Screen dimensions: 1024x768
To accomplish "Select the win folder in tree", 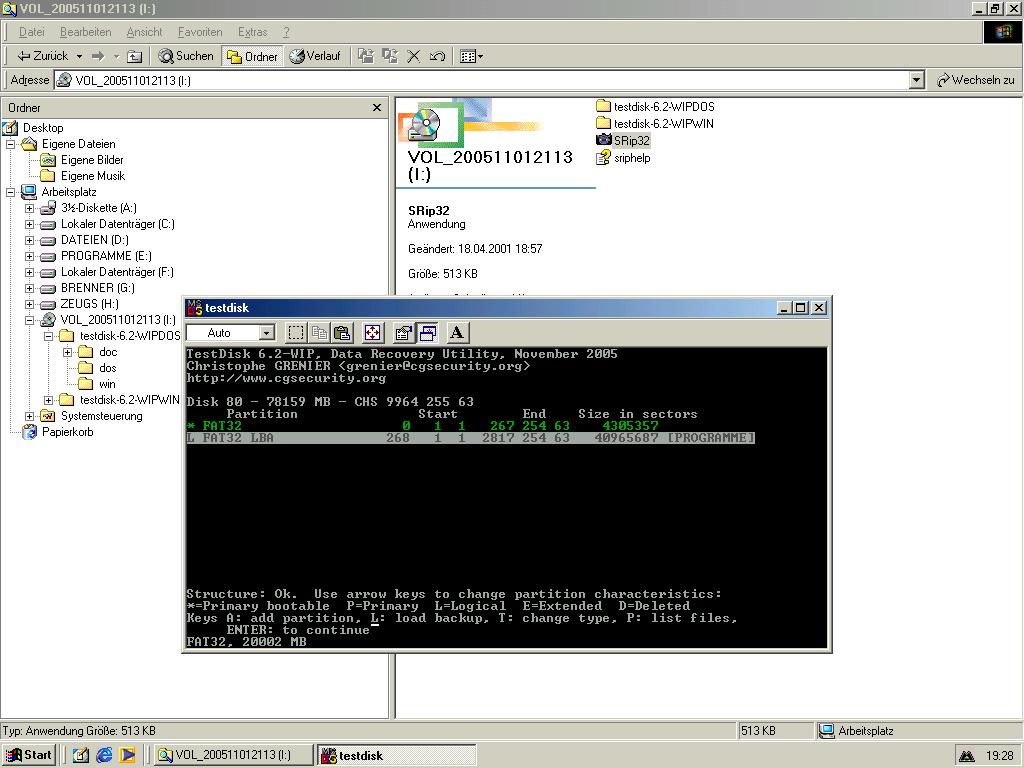I will [107, 384].
